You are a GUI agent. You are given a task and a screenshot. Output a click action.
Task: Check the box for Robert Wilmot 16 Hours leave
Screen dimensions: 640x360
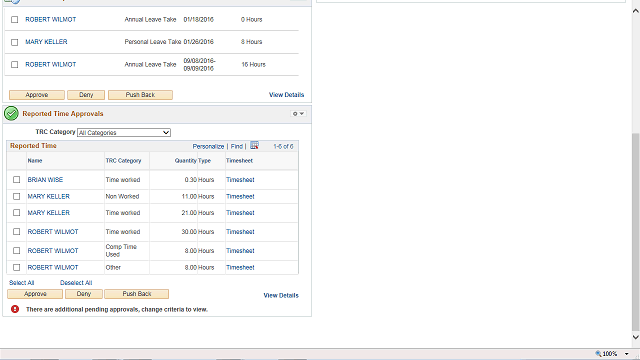click(x=15, y=64)
